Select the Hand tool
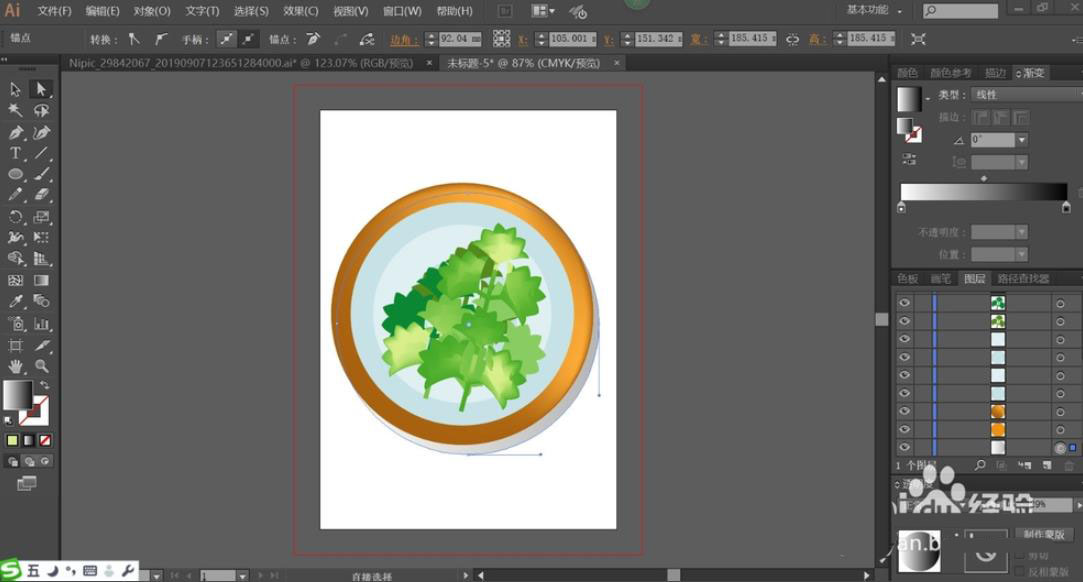The image size is (1083, 582). [15, 366]
